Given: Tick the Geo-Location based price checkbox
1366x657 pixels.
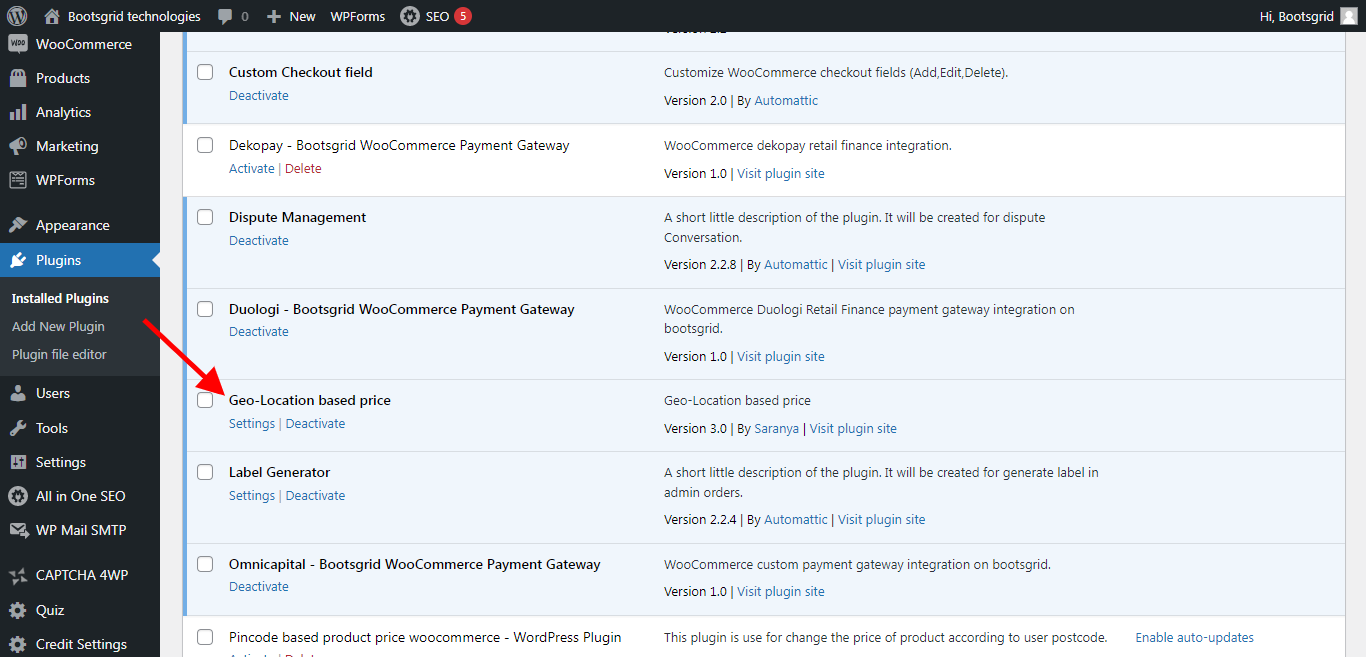Looking at the screenshot, I should click(205, 400).
